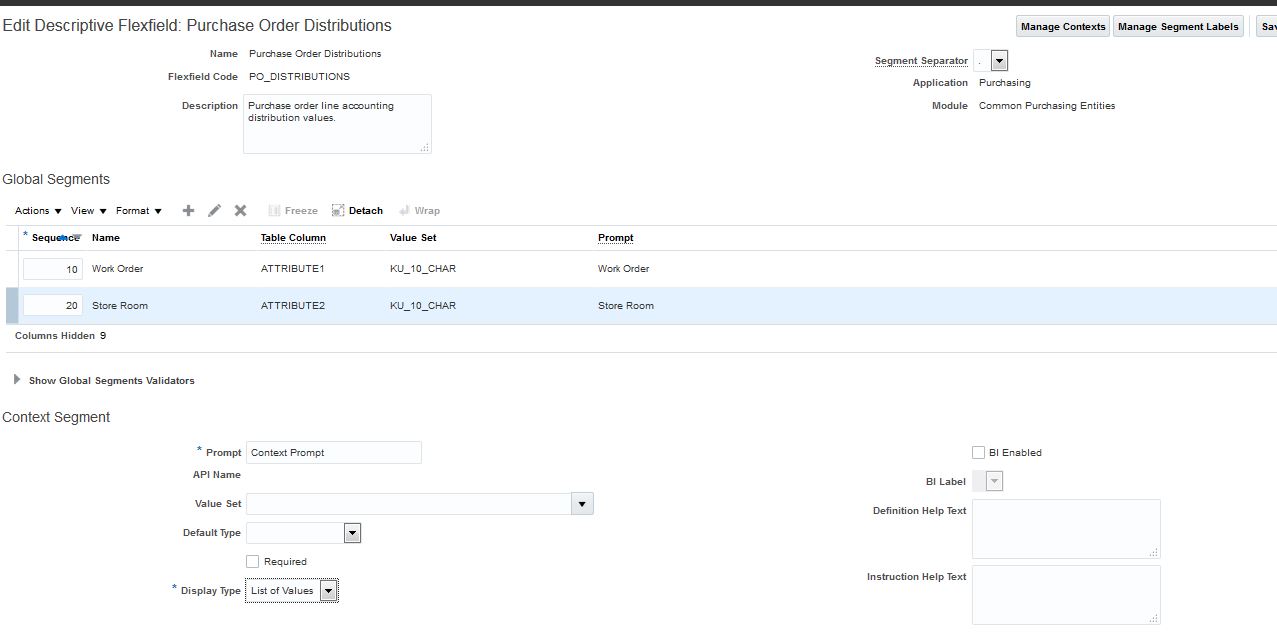
Task: Click the Delete X icon
Action: click(x=240, y=210)
